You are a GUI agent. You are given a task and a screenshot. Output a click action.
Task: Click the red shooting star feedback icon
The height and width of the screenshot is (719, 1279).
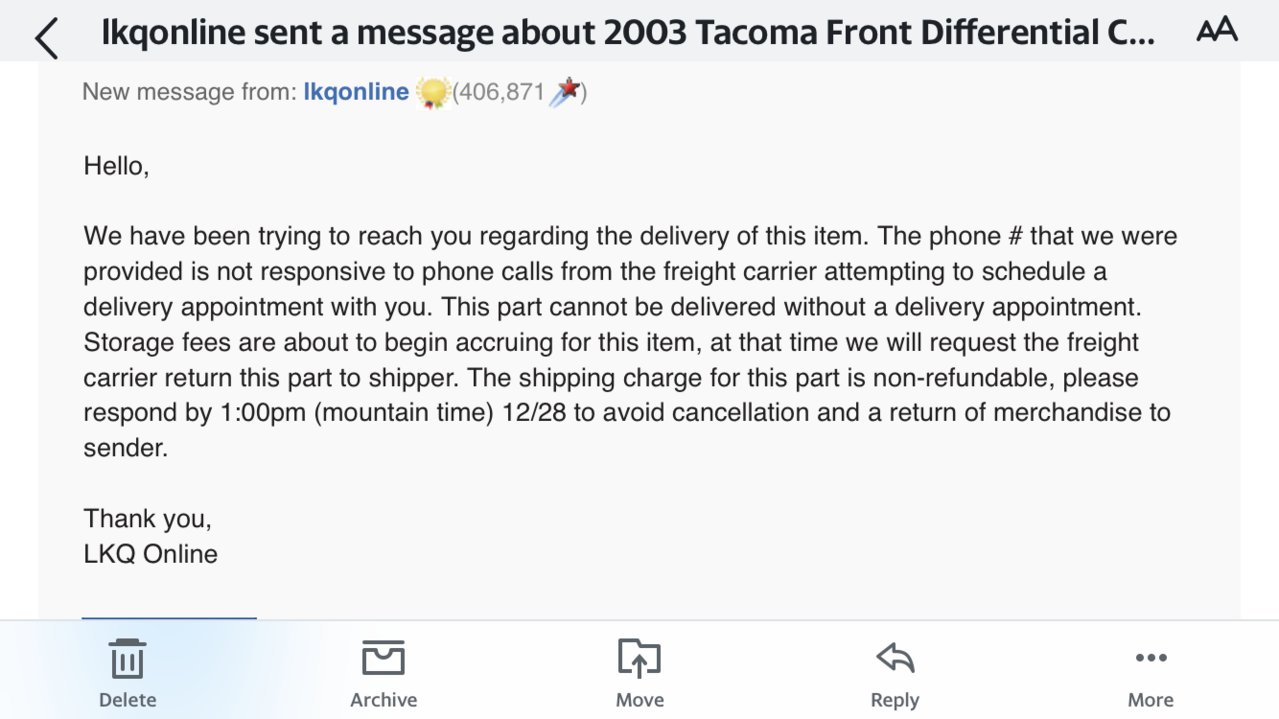(x=565, y=92)
